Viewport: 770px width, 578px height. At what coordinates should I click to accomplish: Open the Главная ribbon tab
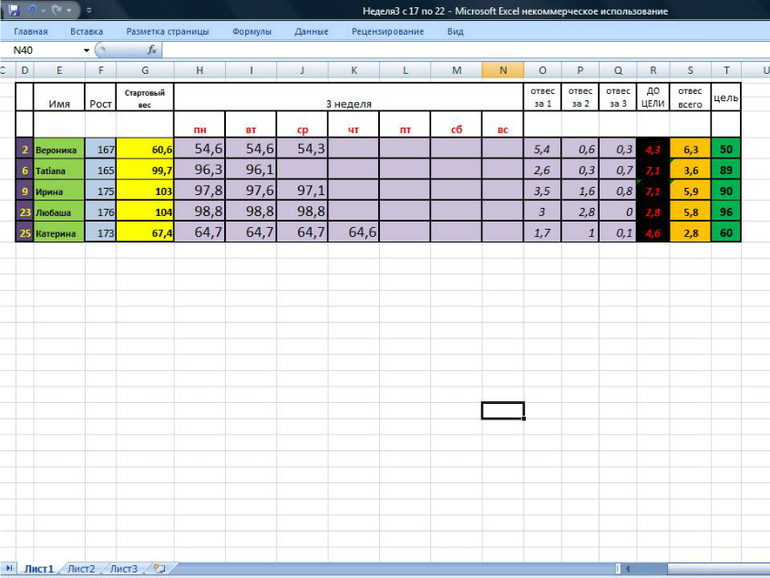[x=30, y=31]
